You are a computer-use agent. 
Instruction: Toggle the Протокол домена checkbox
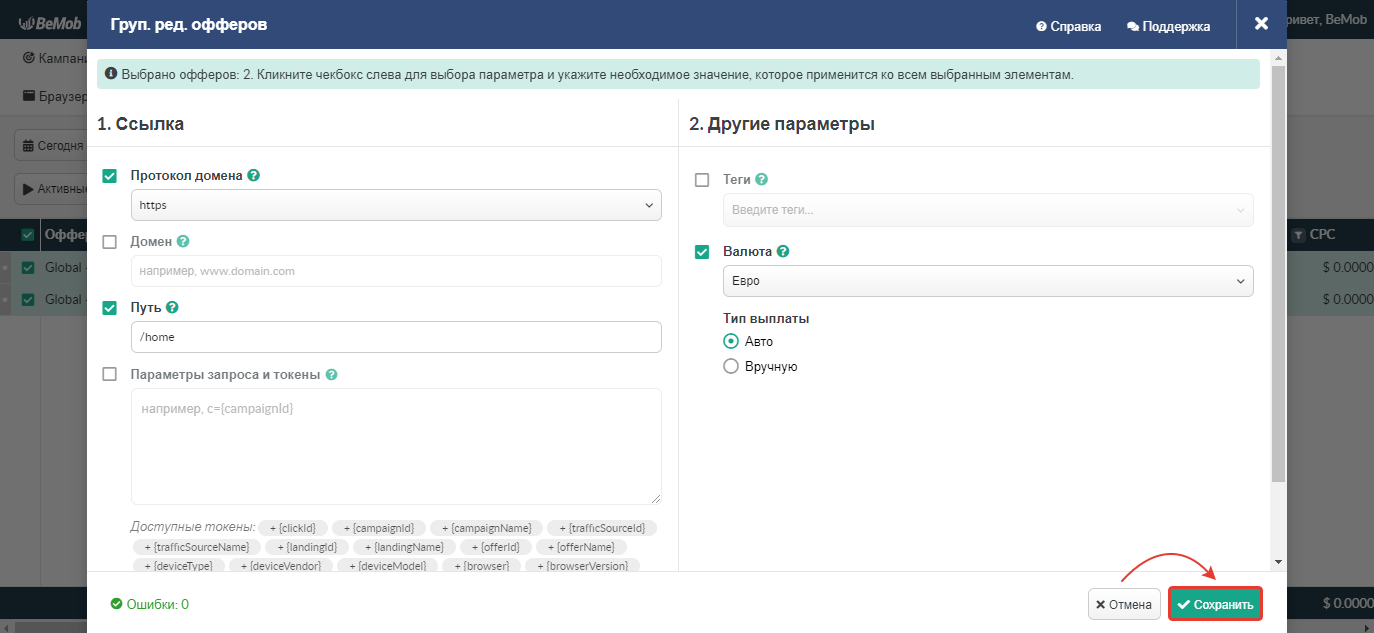(x=110, y=175)
